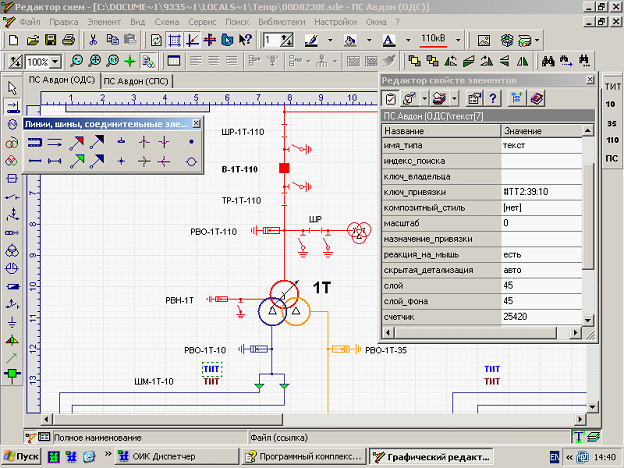
Task: Click the Save (floppy disk) toolbar icon
Action: pyautogui.click(x=52, y=40)
